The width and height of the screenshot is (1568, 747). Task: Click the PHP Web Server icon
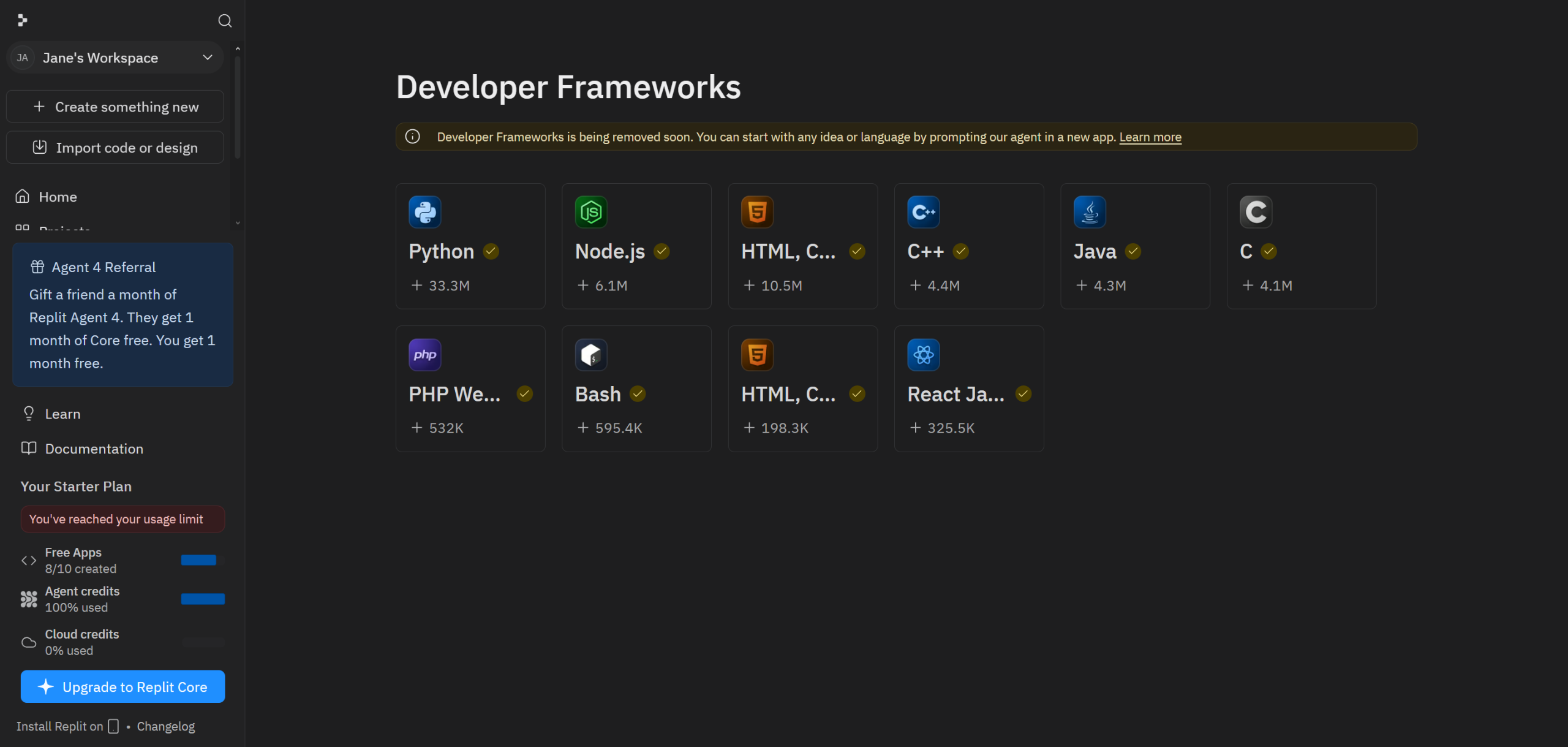424,355
